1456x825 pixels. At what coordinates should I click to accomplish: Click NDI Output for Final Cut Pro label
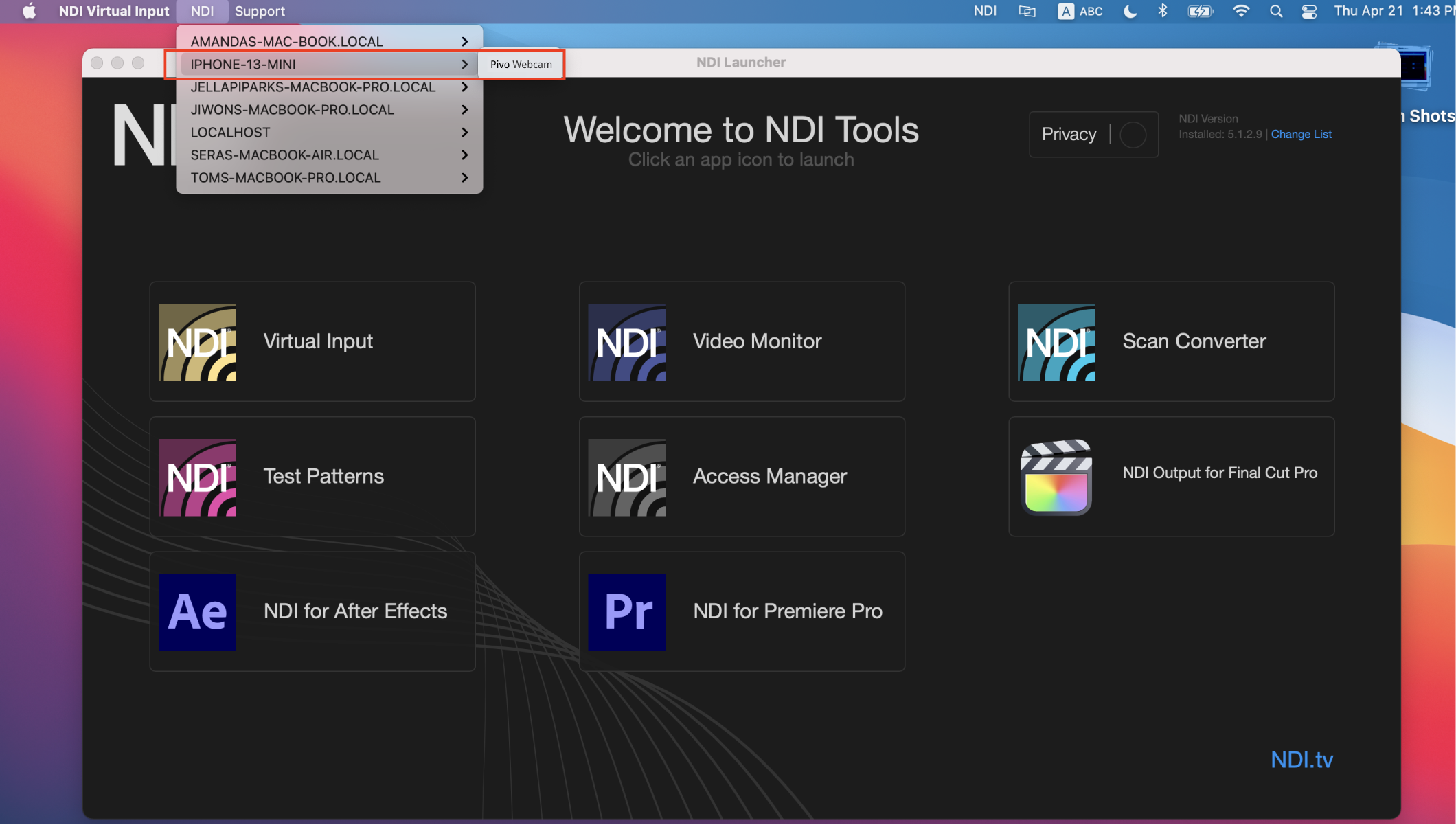pos(1220,473)
